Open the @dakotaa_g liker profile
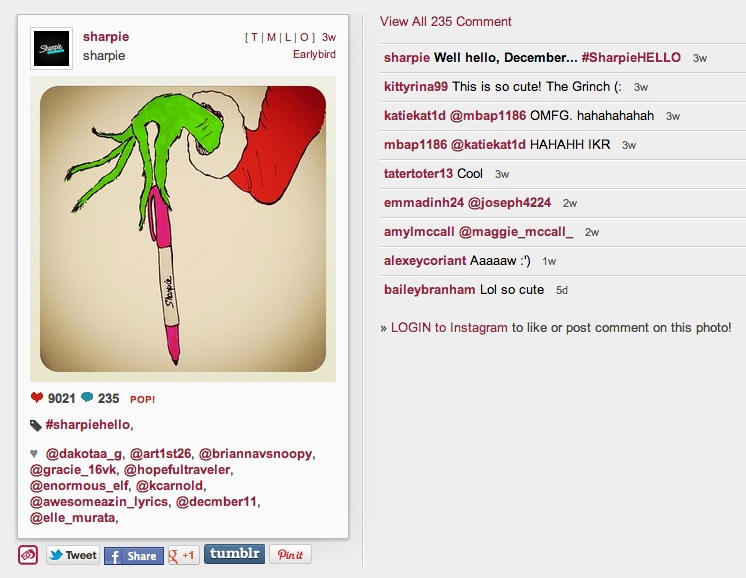The image size is (746, 578). [x=84, y=454]
